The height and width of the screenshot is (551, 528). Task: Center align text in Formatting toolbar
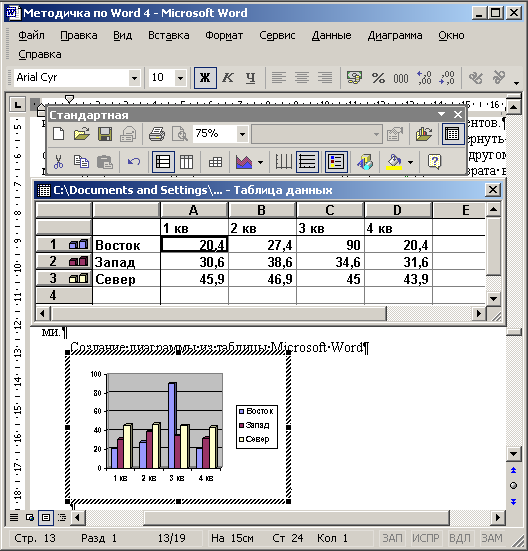302,78
